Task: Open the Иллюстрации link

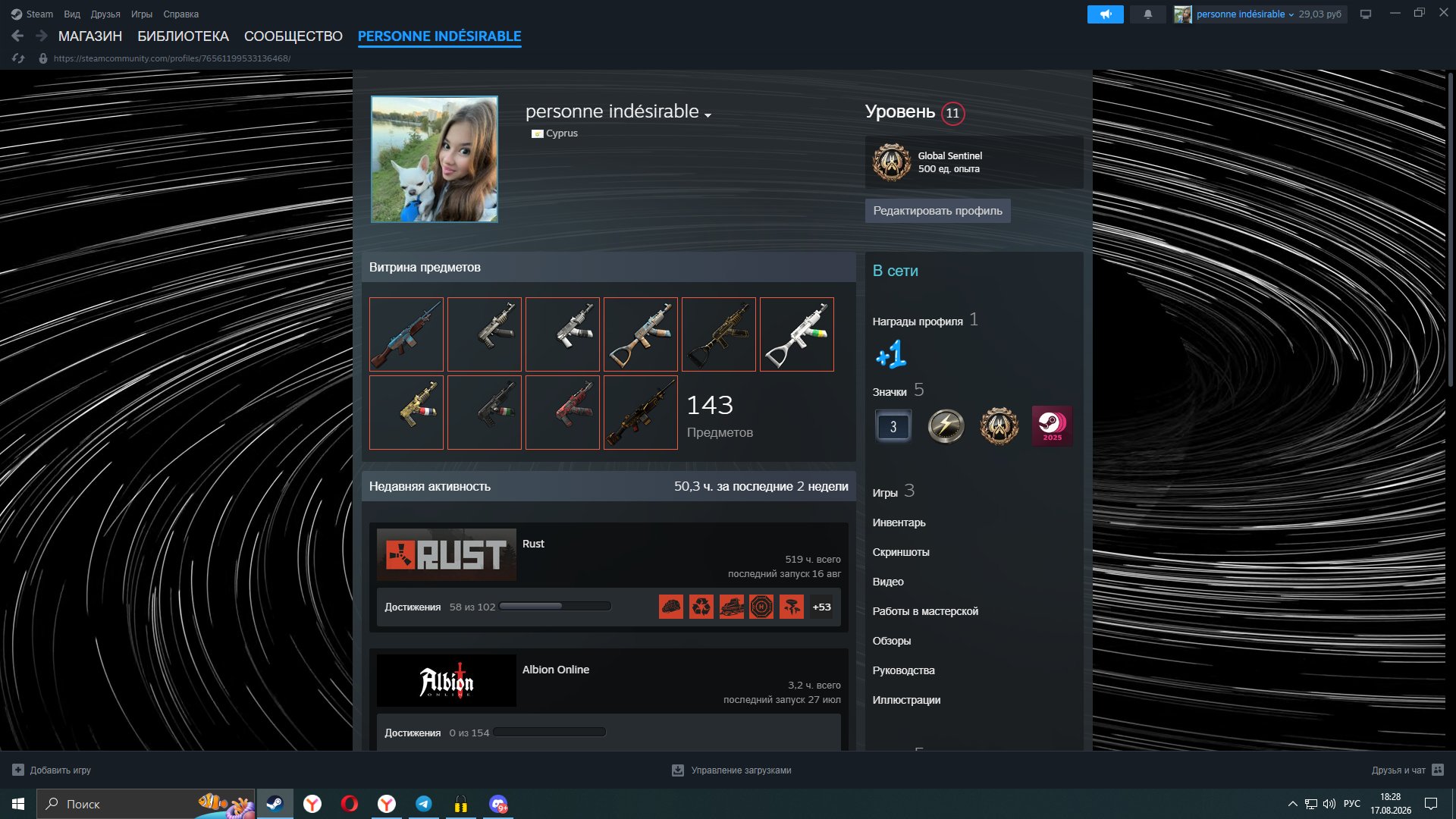Action: [906, 700]
